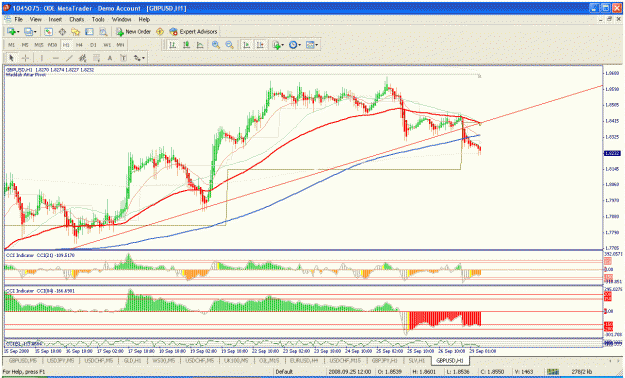Expand the Indicators dropdown arrow

coord(283,45)
